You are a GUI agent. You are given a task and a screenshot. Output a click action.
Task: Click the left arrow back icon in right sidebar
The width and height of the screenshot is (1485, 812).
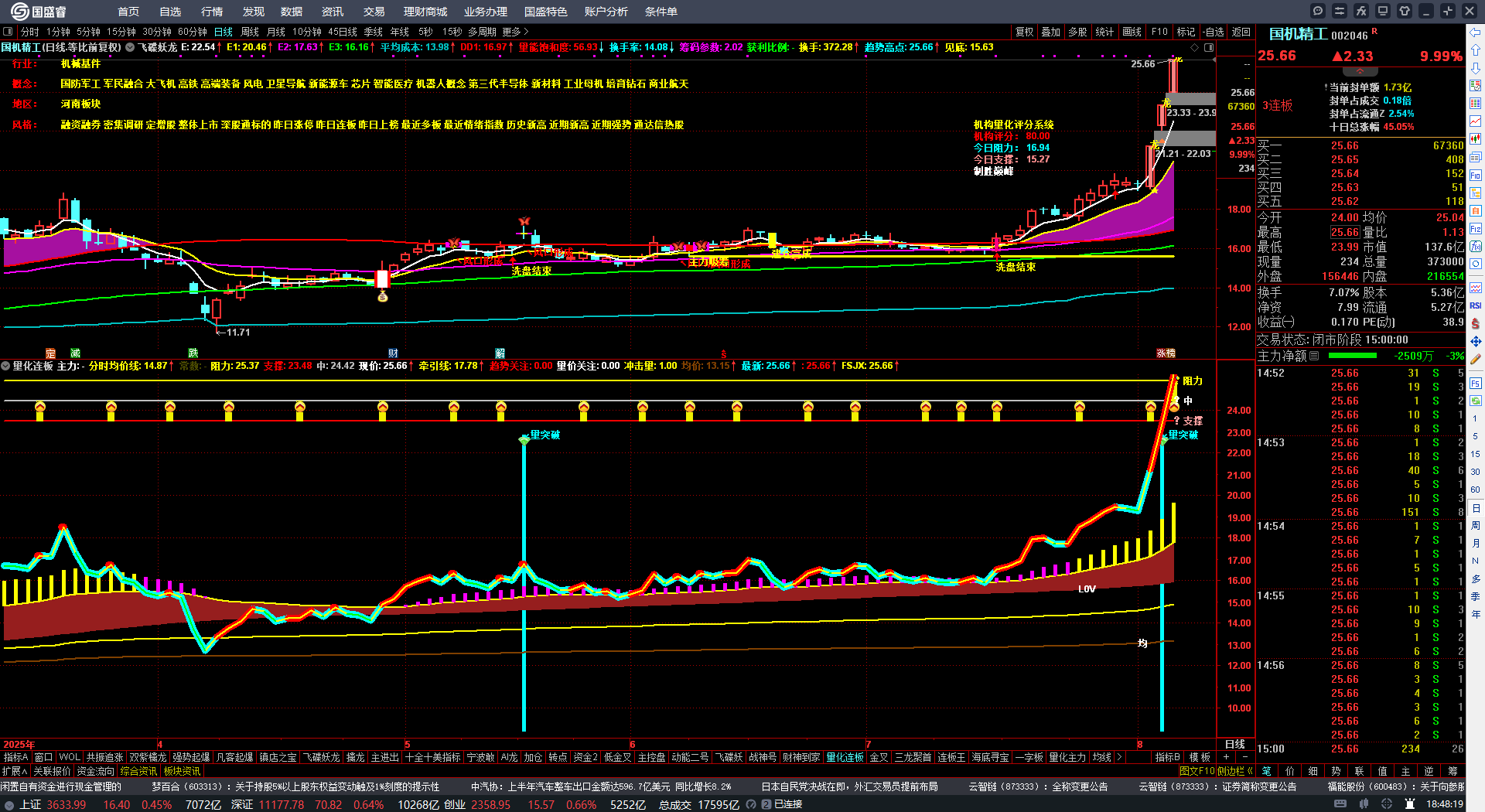1476,32
